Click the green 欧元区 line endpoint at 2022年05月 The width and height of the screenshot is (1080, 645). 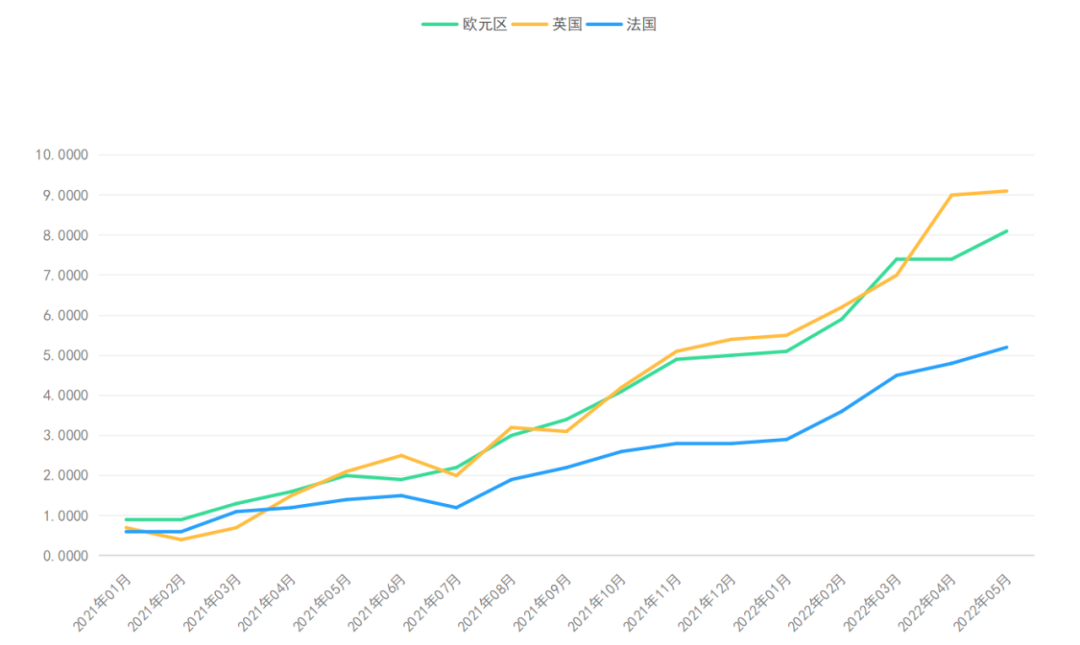point(1006,231)
